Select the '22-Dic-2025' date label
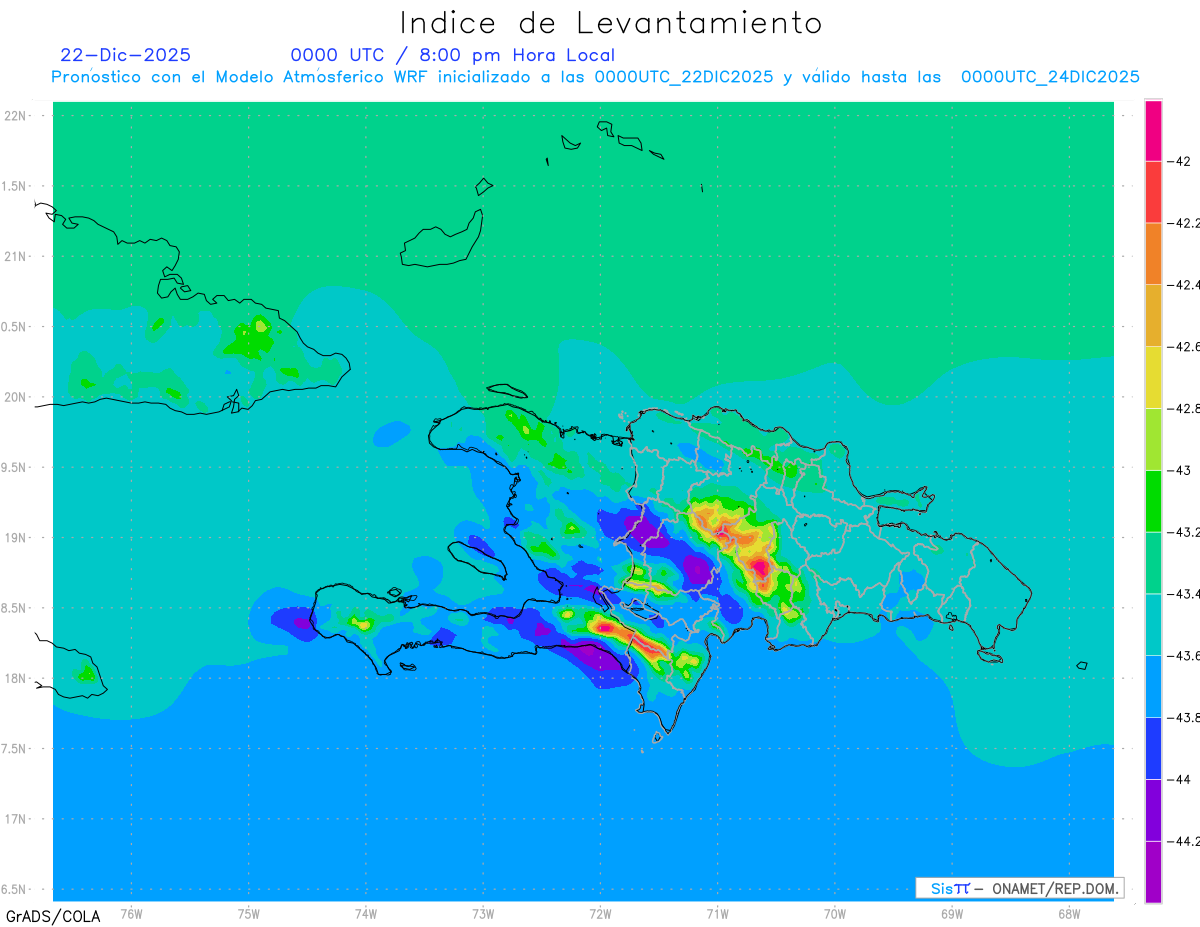Screen dimensions: 1200x927 click(125, 55)
